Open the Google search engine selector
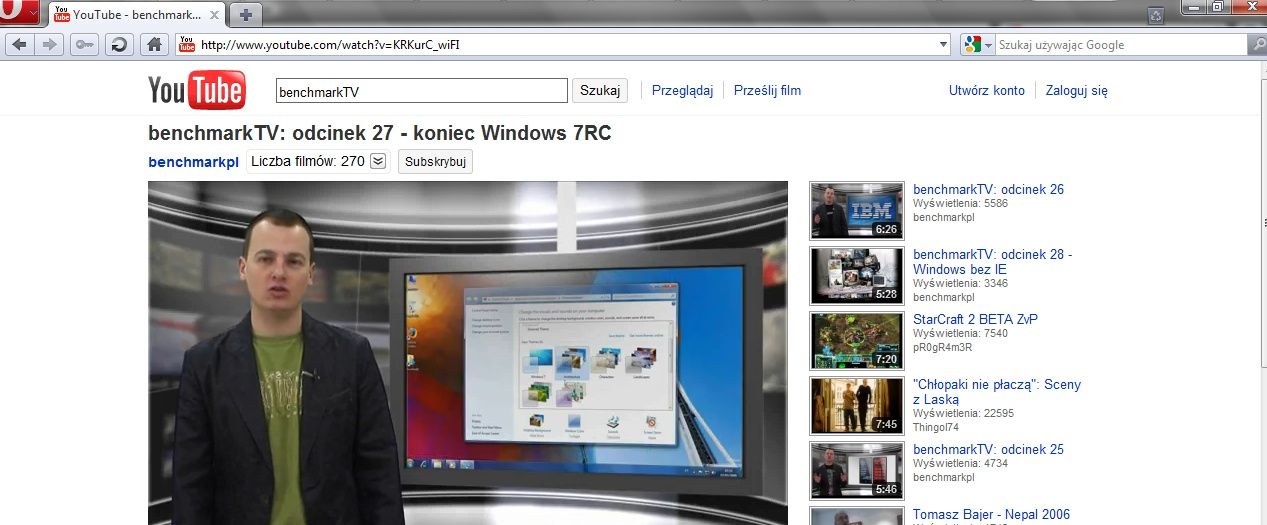Viewport: 1267px width, 525px height. coord(977,45)
